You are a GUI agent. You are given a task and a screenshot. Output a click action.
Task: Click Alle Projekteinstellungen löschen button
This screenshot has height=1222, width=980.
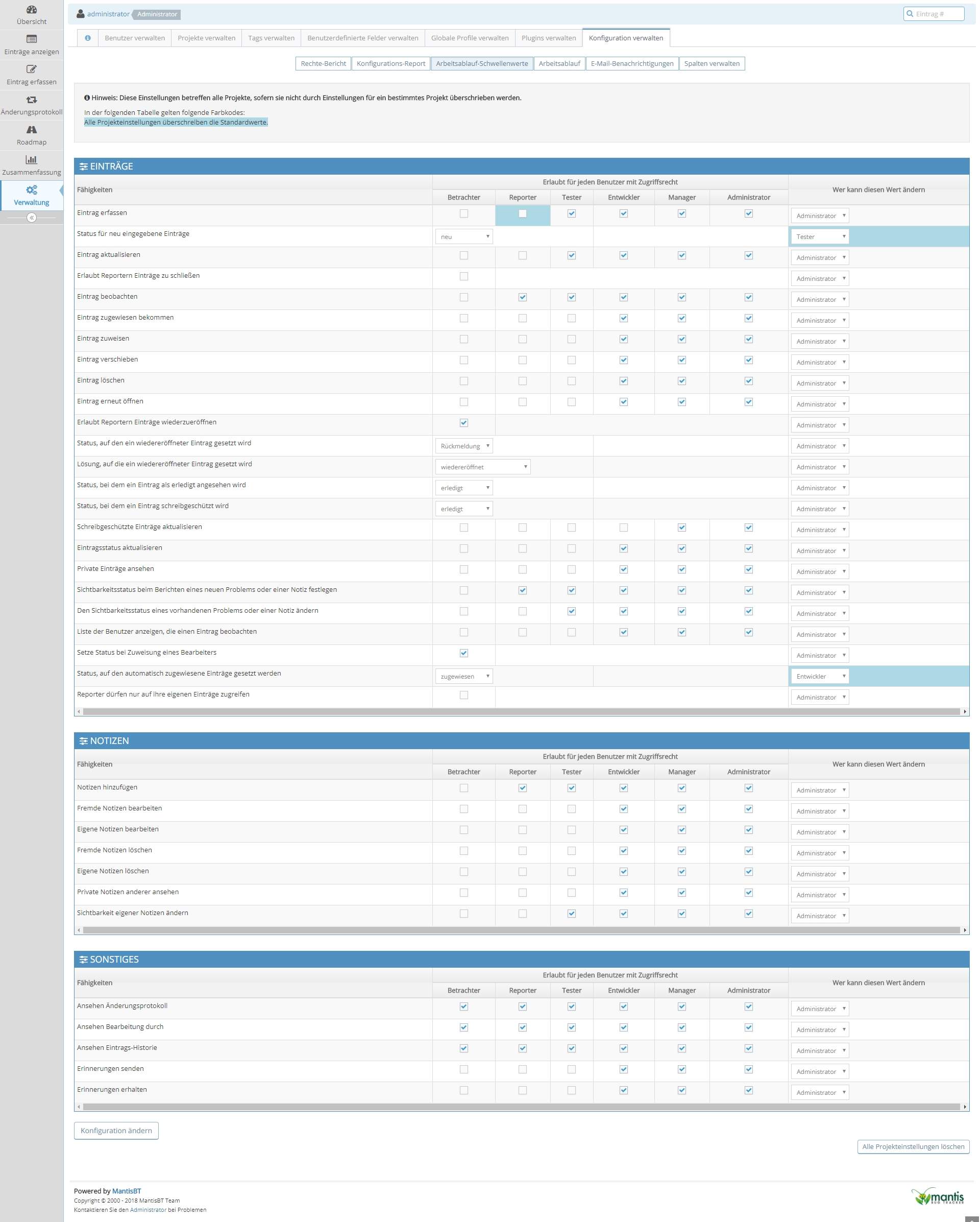(x=913, y=1146)
